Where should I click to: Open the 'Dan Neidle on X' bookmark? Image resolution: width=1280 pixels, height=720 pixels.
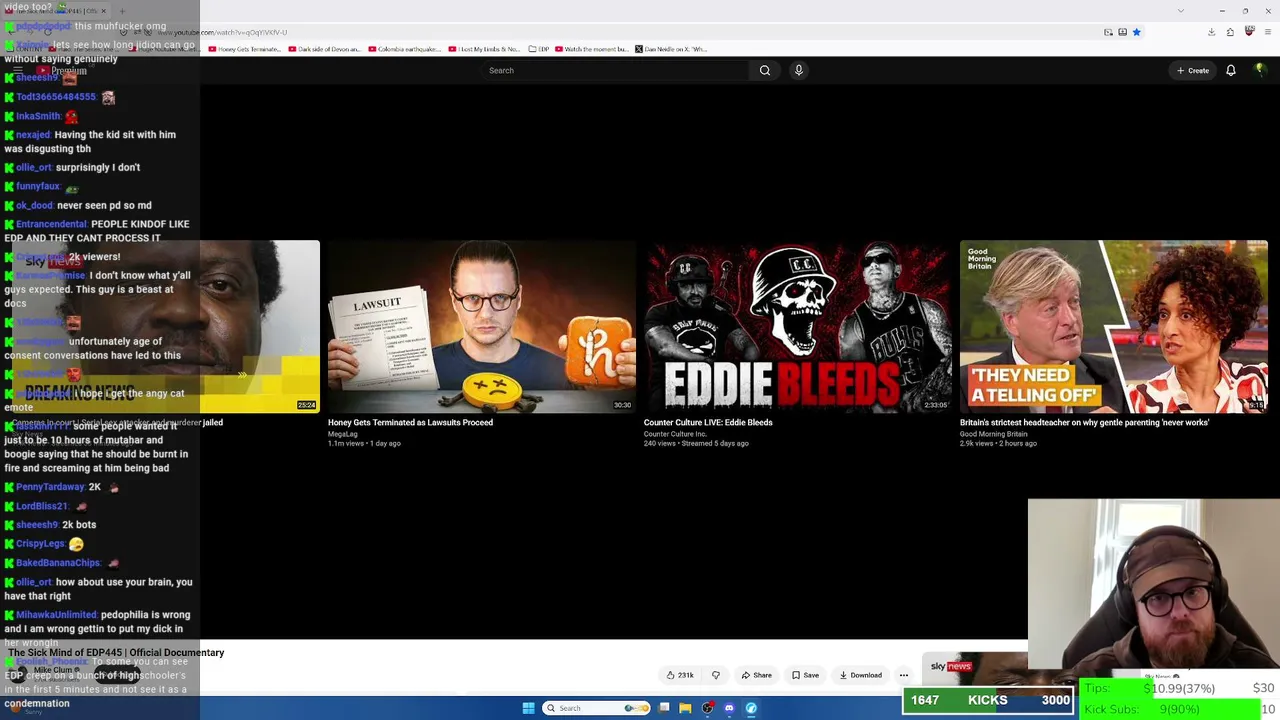pyautogui.click(x=670, y=49)
